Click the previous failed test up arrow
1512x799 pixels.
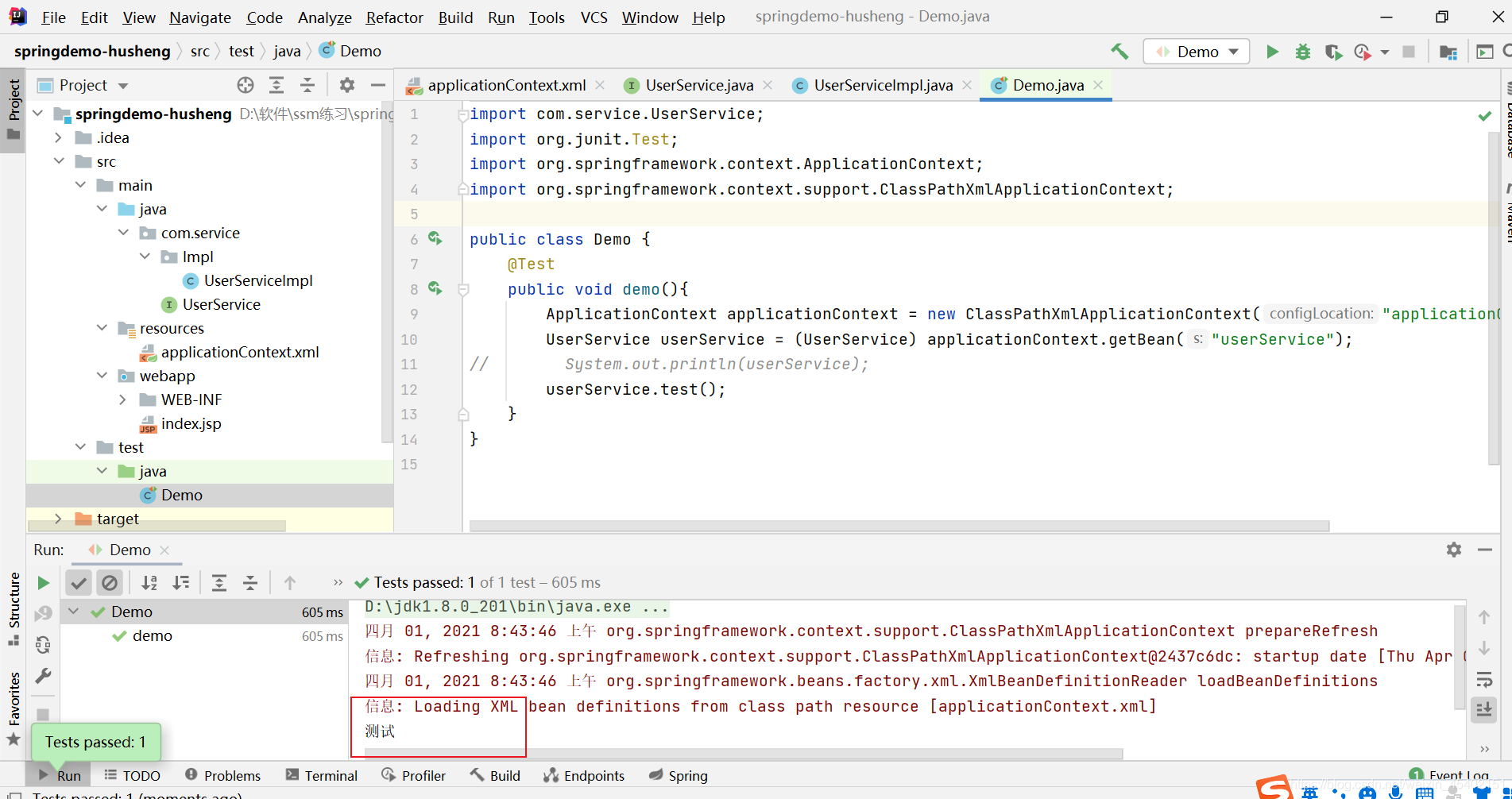(290, 583)
